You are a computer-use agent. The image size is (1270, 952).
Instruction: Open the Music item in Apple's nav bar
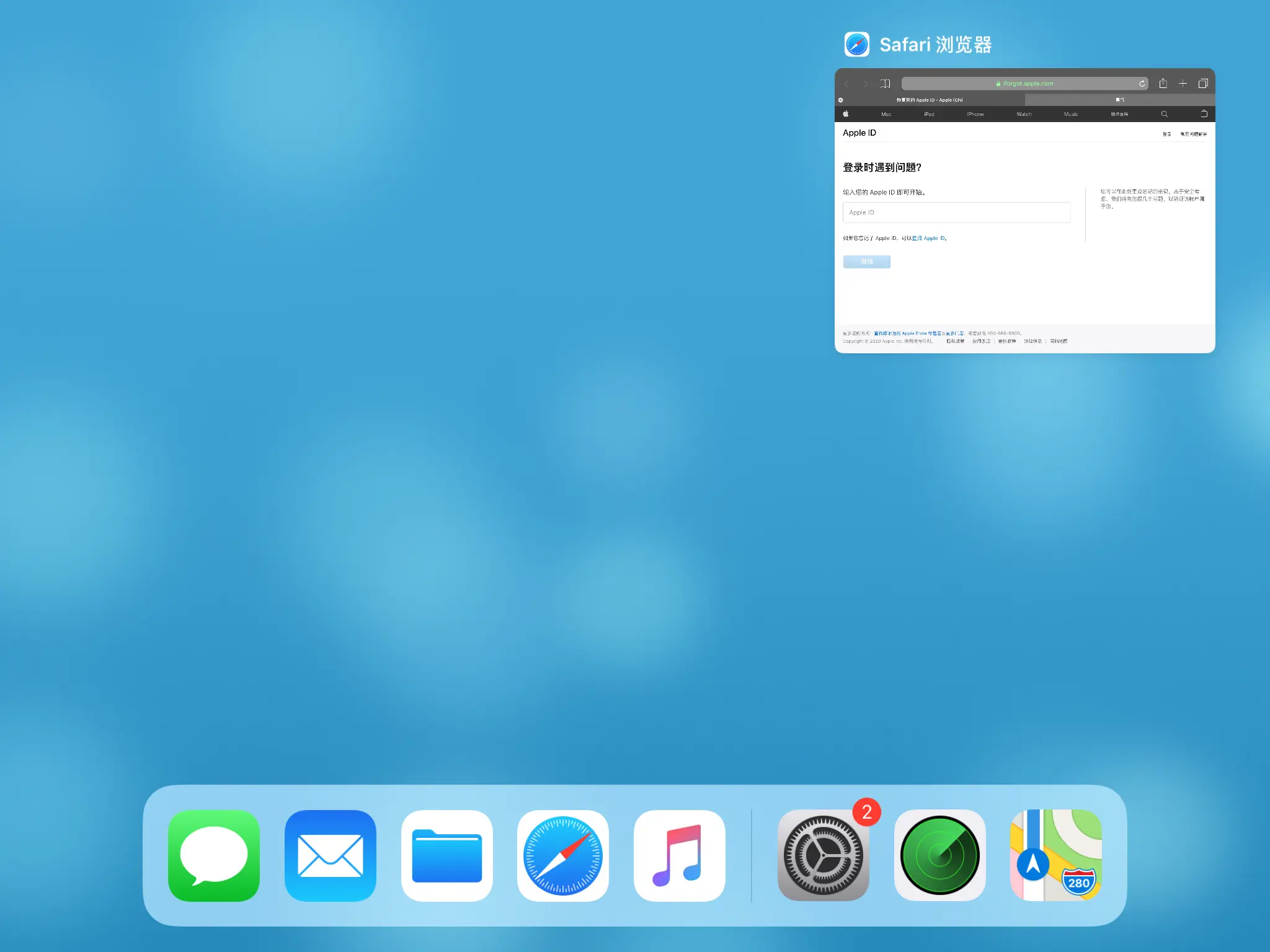1071,114
